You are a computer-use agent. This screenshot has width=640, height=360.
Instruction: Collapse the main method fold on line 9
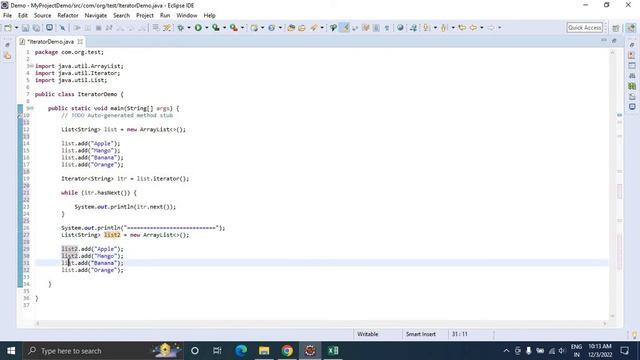tap(31, 108)
